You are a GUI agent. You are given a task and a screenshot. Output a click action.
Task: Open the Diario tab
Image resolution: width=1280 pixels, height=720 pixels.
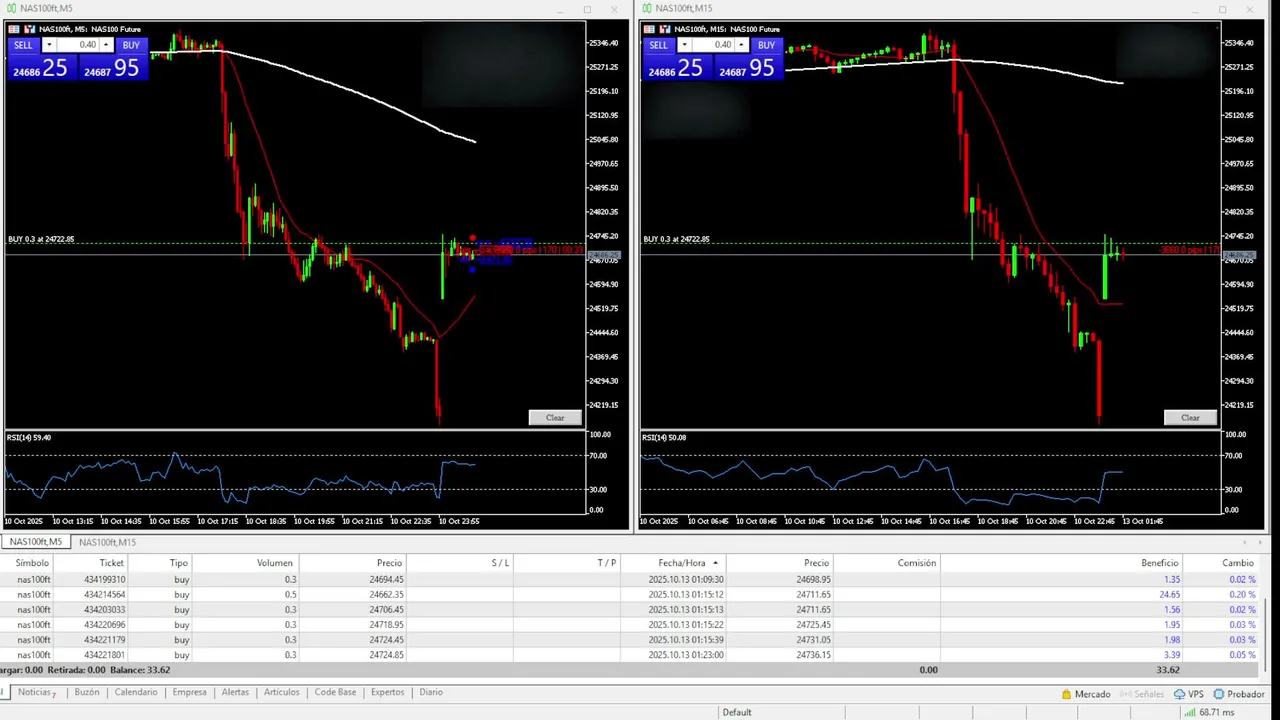(x=431, y=692)
